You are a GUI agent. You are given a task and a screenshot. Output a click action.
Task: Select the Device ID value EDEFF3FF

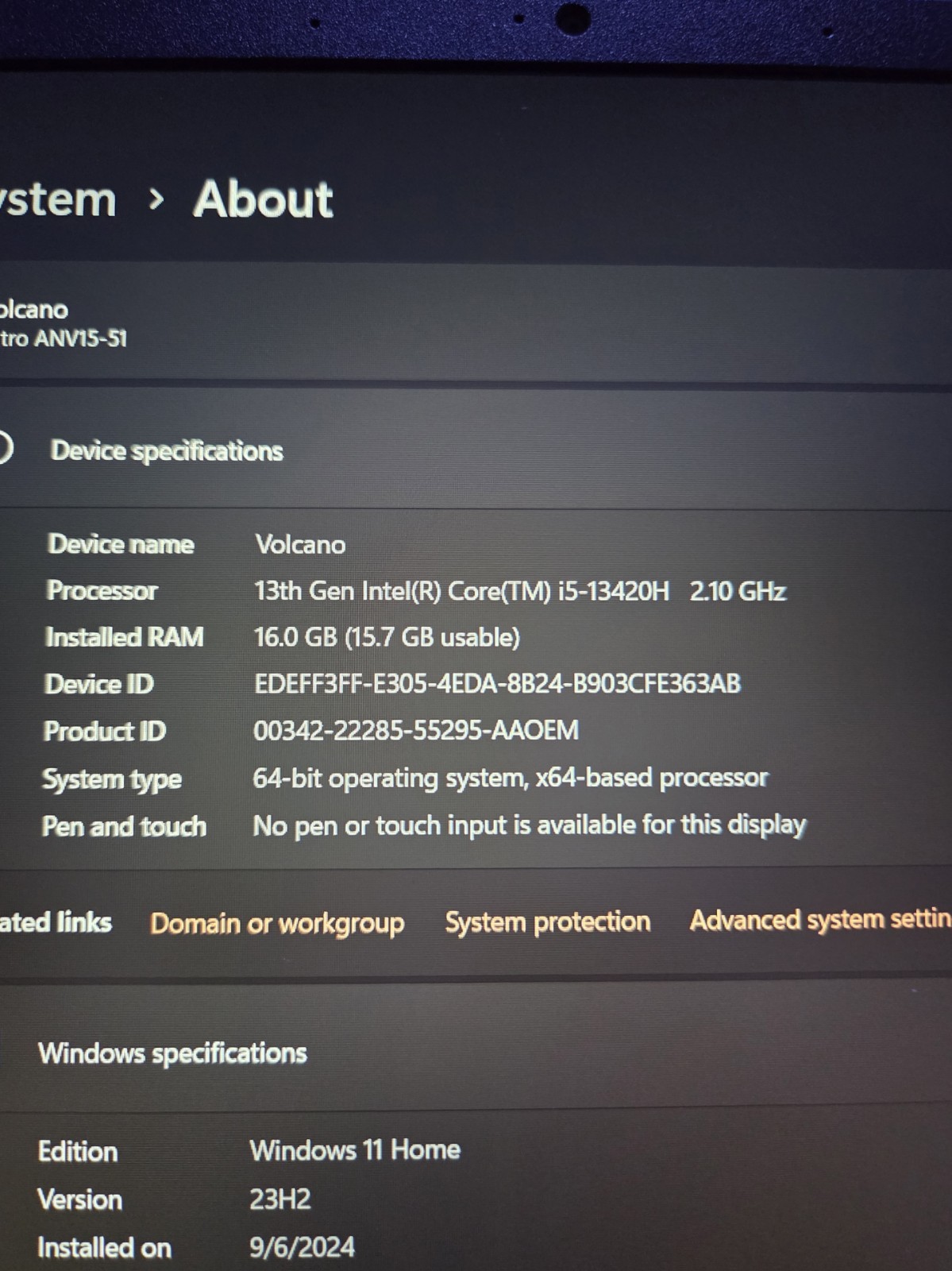497,684
